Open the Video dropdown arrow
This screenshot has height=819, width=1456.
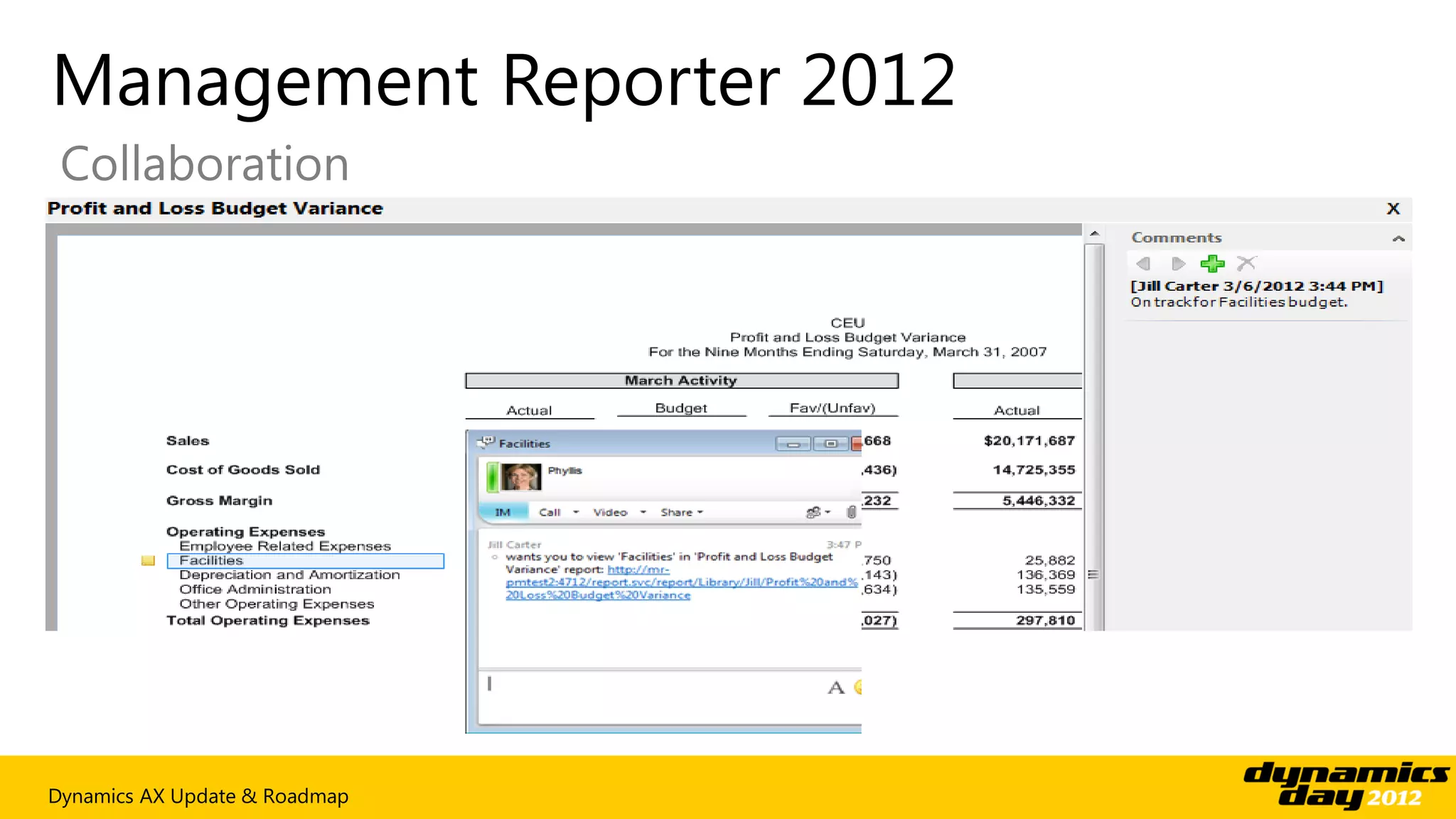point(643,512)
